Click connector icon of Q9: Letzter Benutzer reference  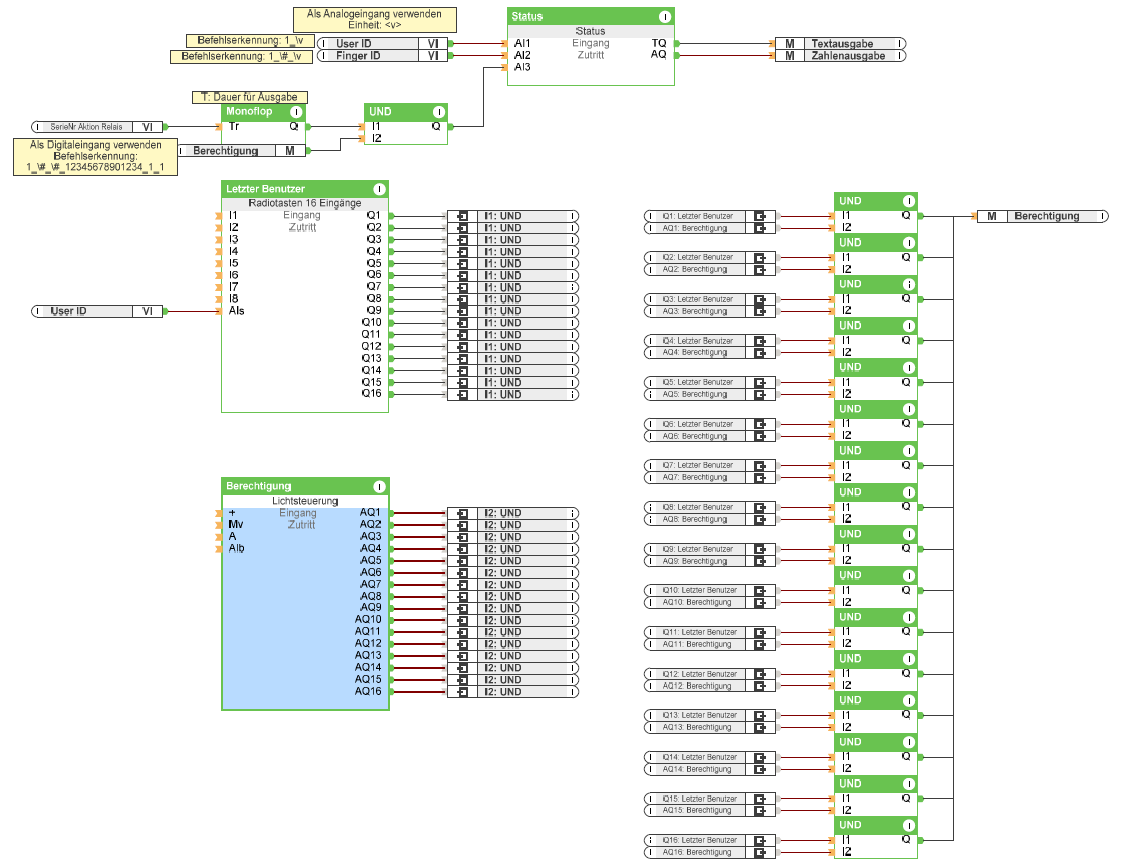point(761,549)
